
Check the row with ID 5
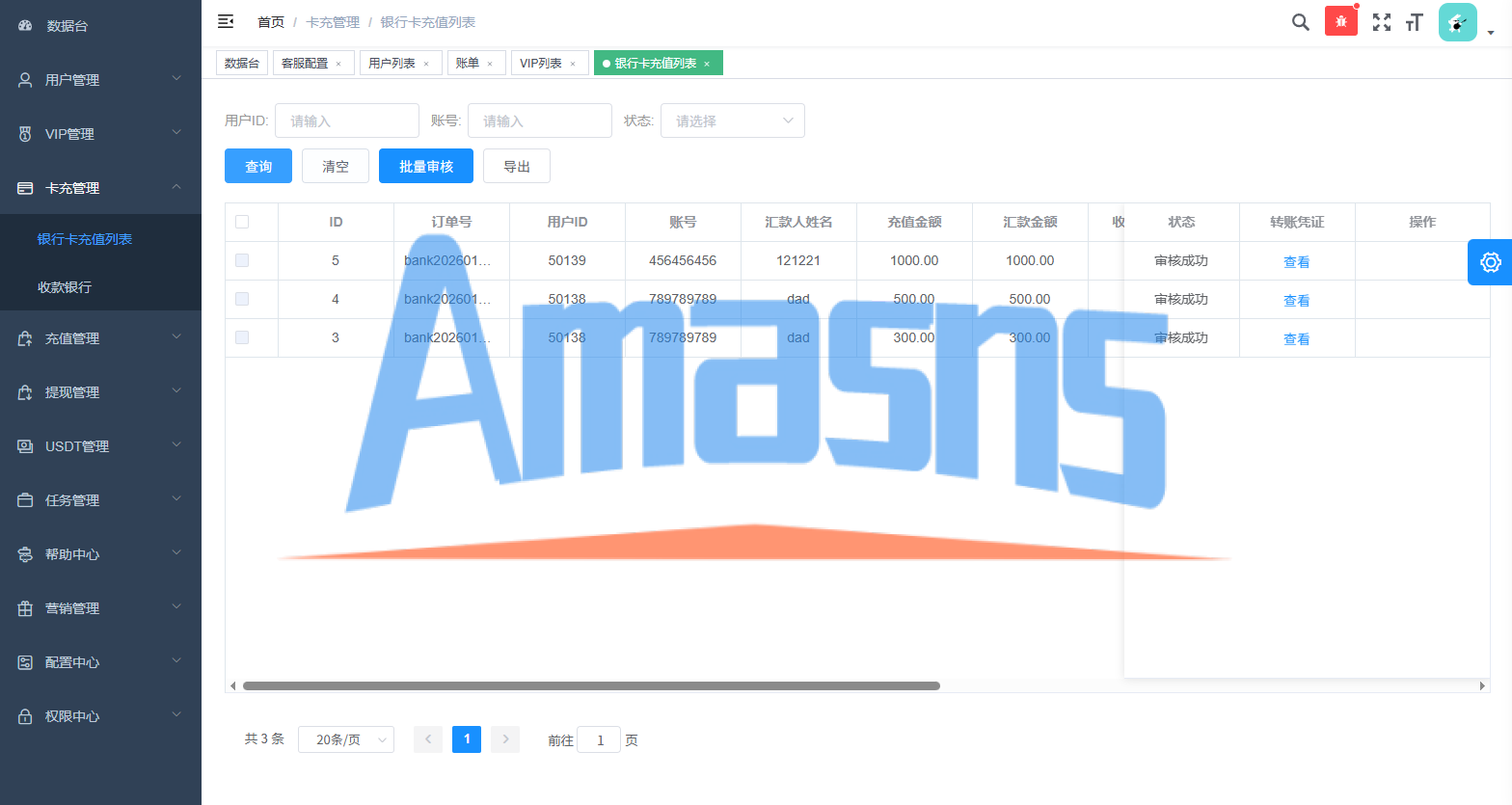click(x=242, y=260)
